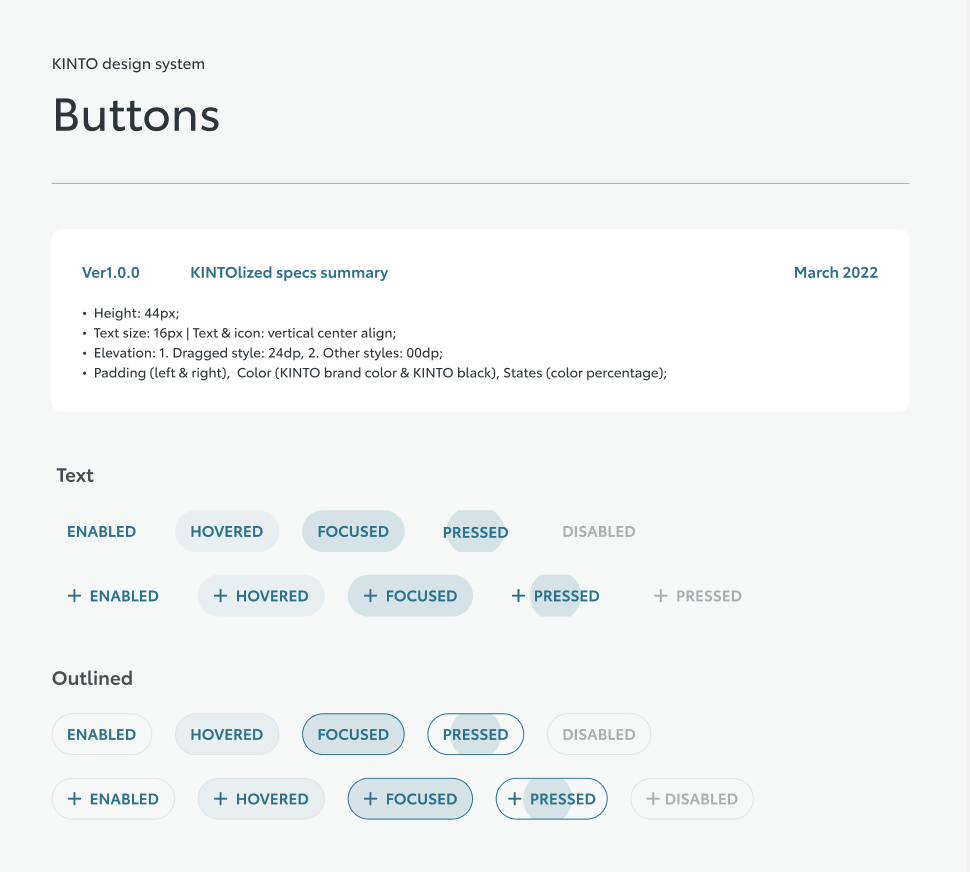Click the outlined PRESSED button without icon
This screenshot has height=872, width=970.
tap(476, 735)
